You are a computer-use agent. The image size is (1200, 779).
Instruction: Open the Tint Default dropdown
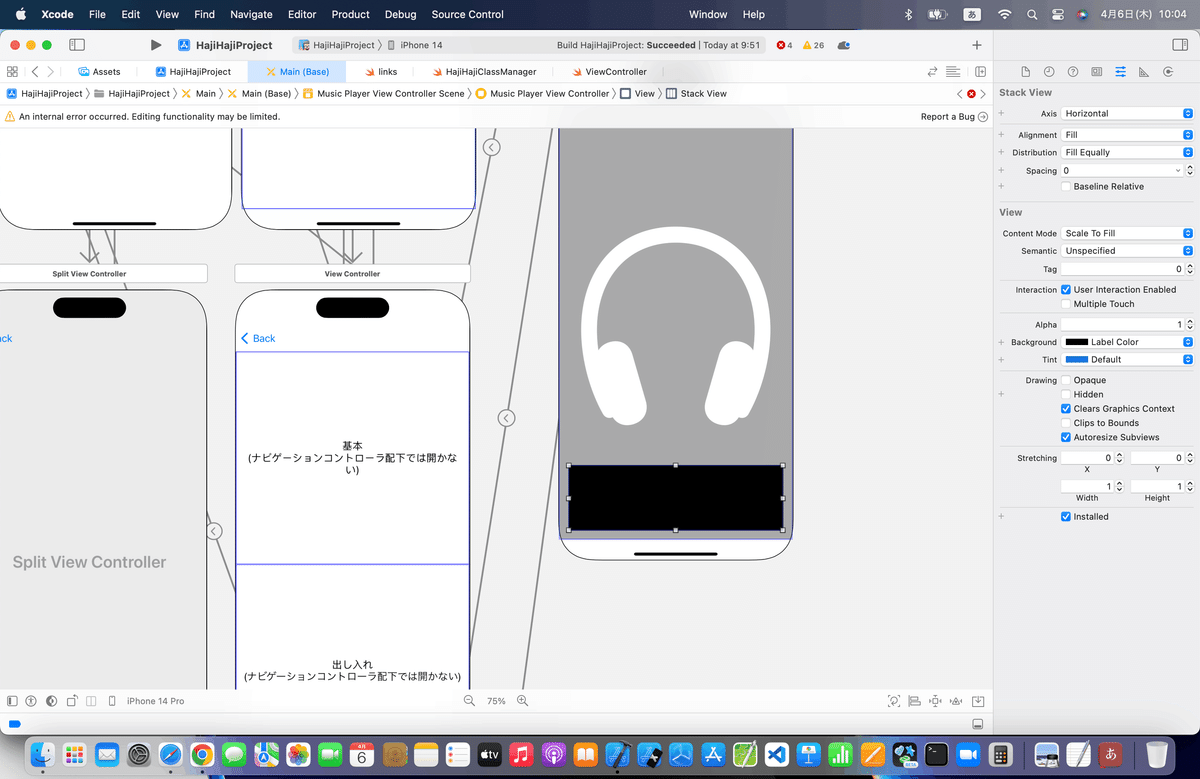(1127, 359)
